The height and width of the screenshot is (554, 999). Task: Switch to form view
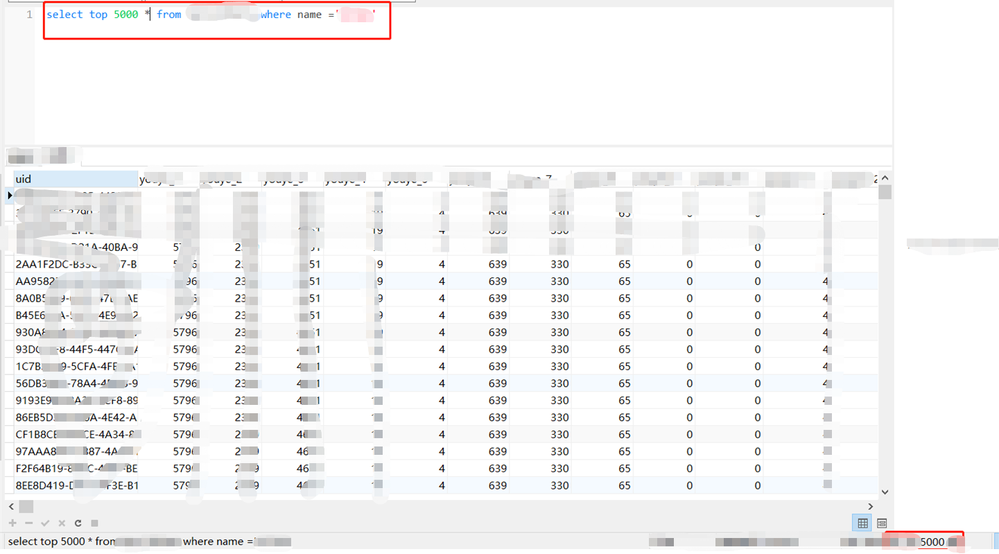[882, 523]
